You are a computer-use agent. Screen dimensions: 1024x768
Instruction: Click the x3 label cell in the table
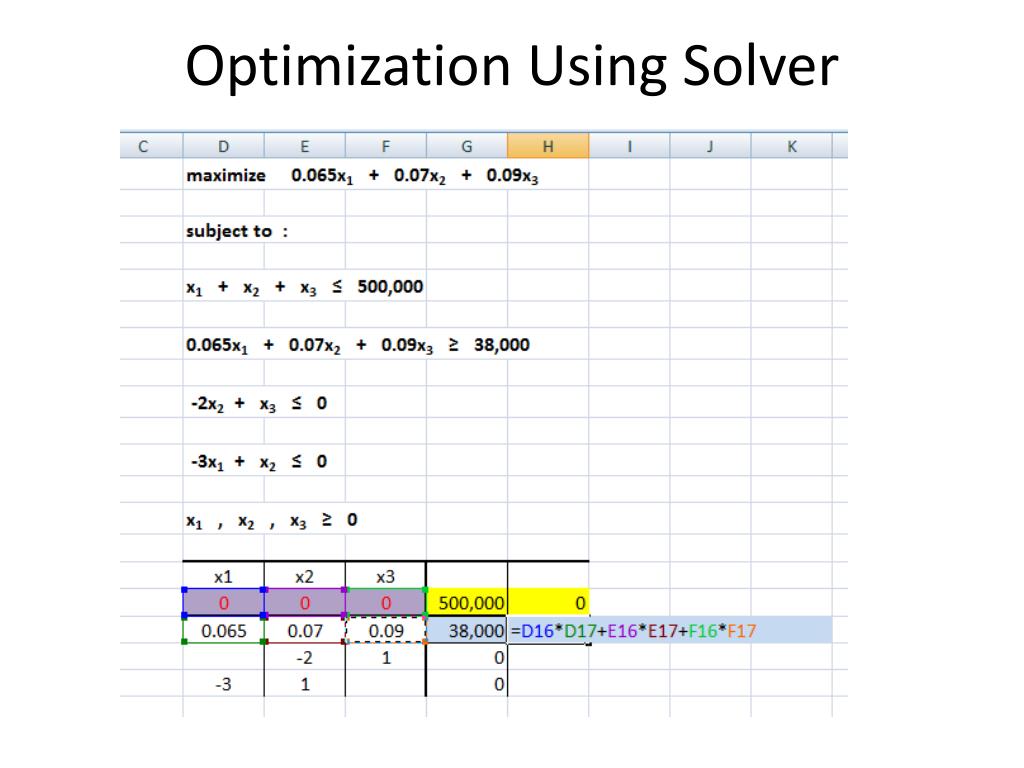pyautogui.click(x=385, y=577)
